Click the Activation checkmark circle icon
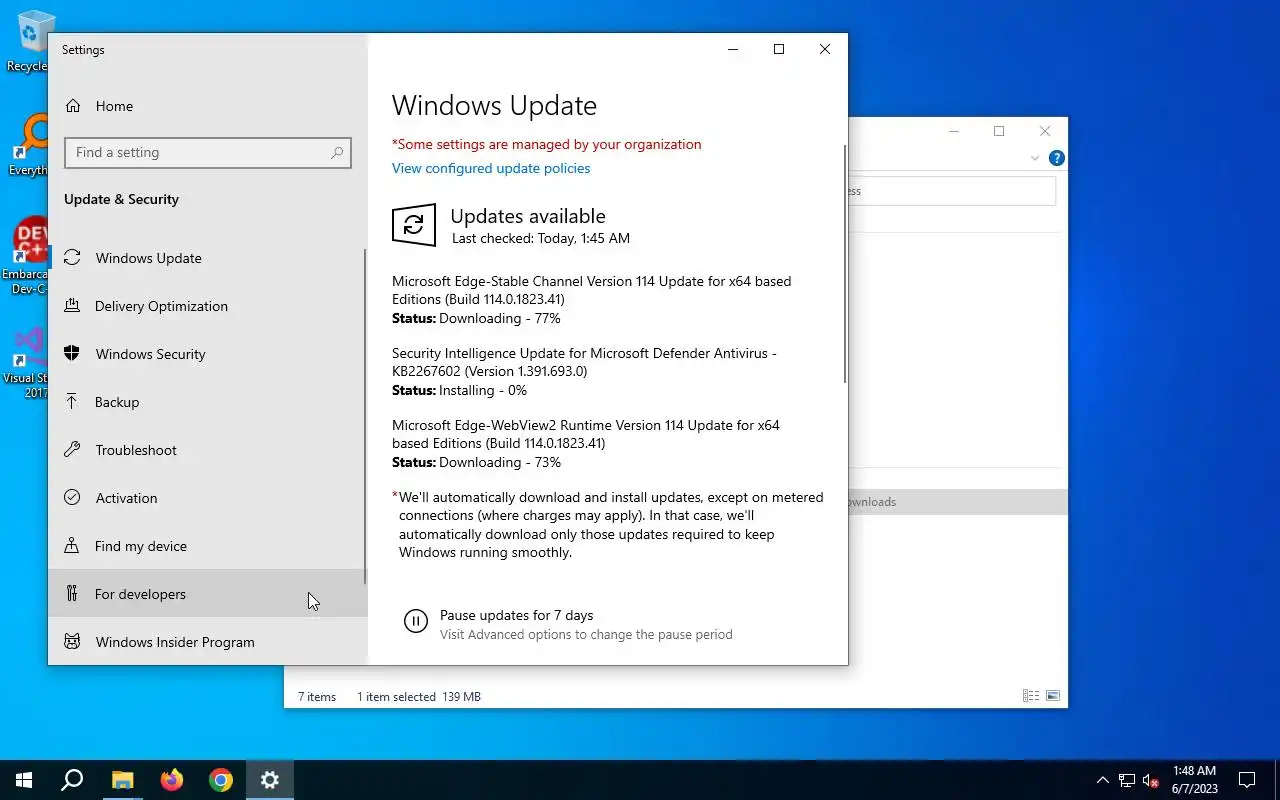This screenshot has width=1280, height=800. [72, 498]
